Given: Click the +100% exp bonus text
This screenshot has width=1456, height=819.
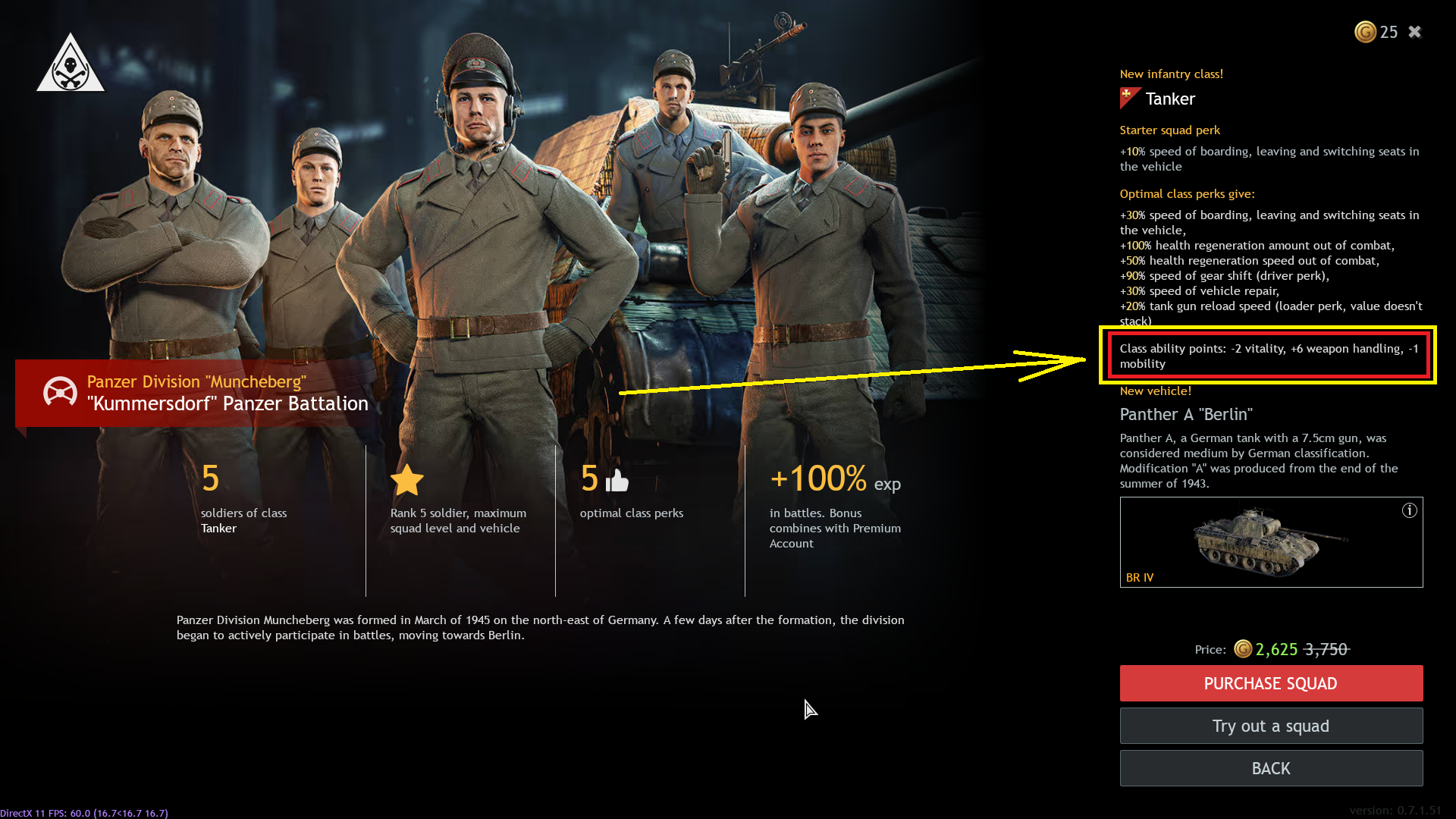Looking at the screenshot, I should click(835, 479).
